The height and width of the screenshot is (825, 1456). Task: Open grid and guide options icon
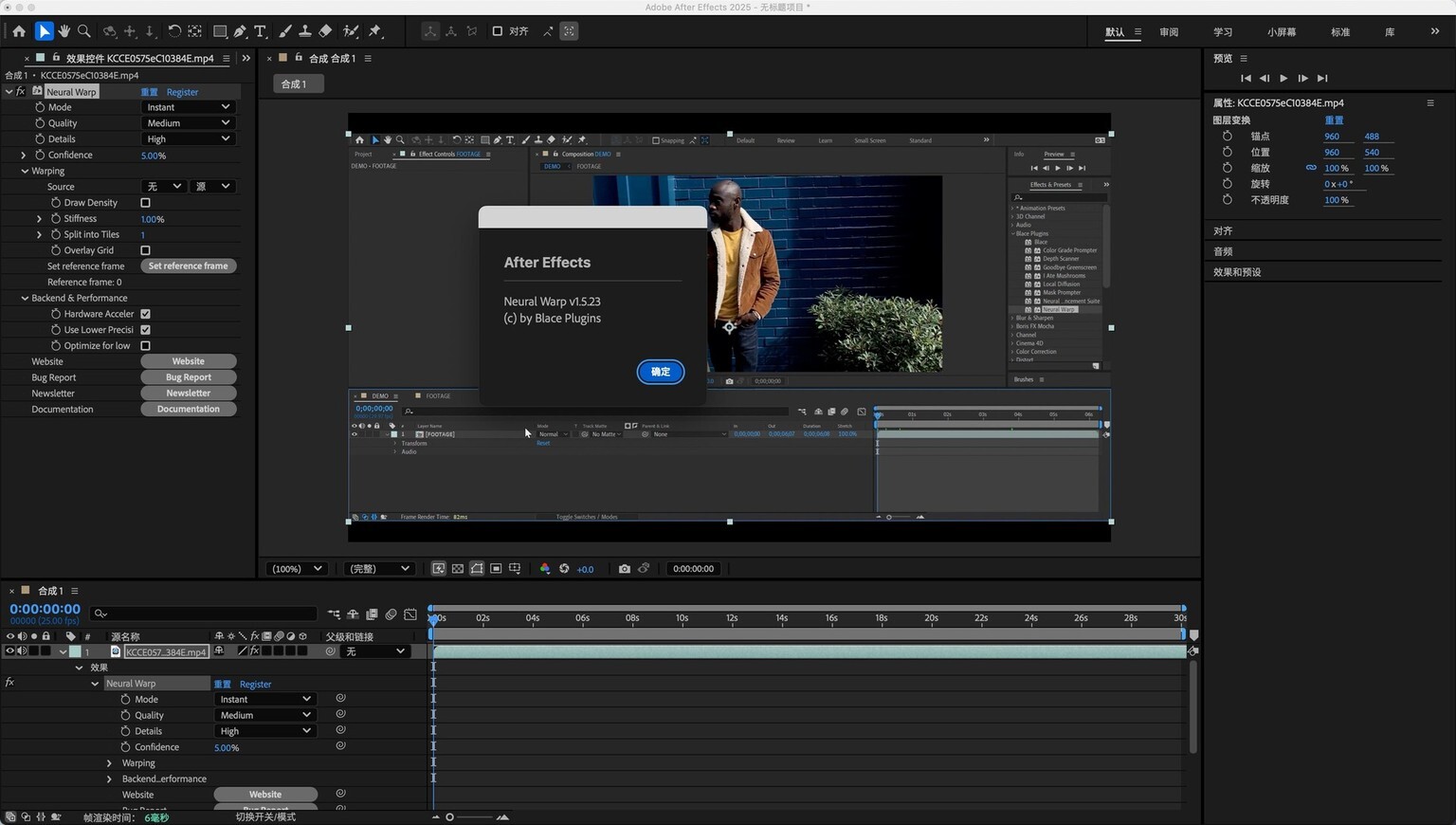(515, 569)
